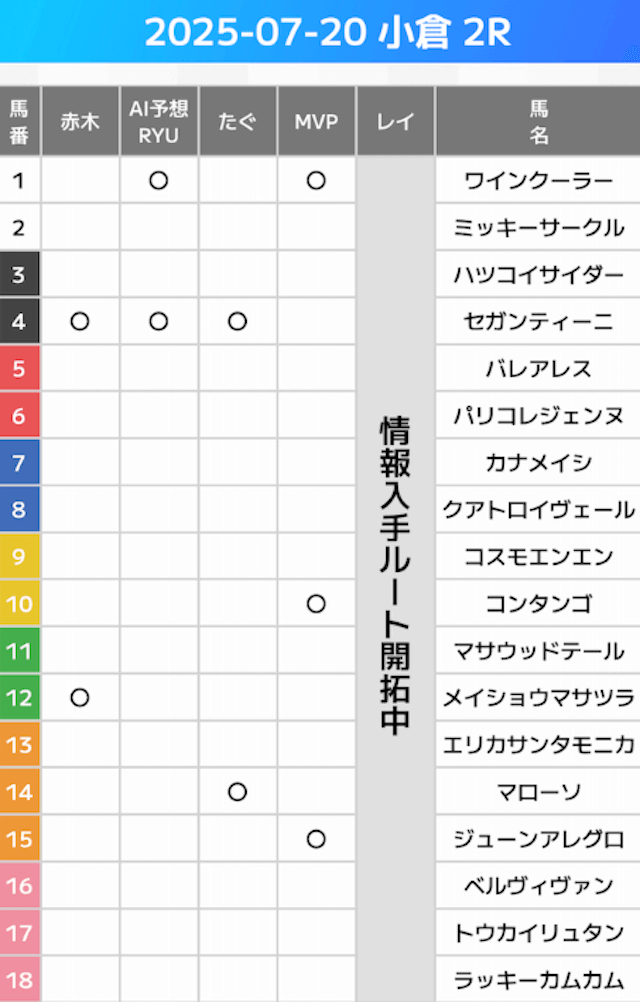Select the レイ column header

tap(395, 121)
